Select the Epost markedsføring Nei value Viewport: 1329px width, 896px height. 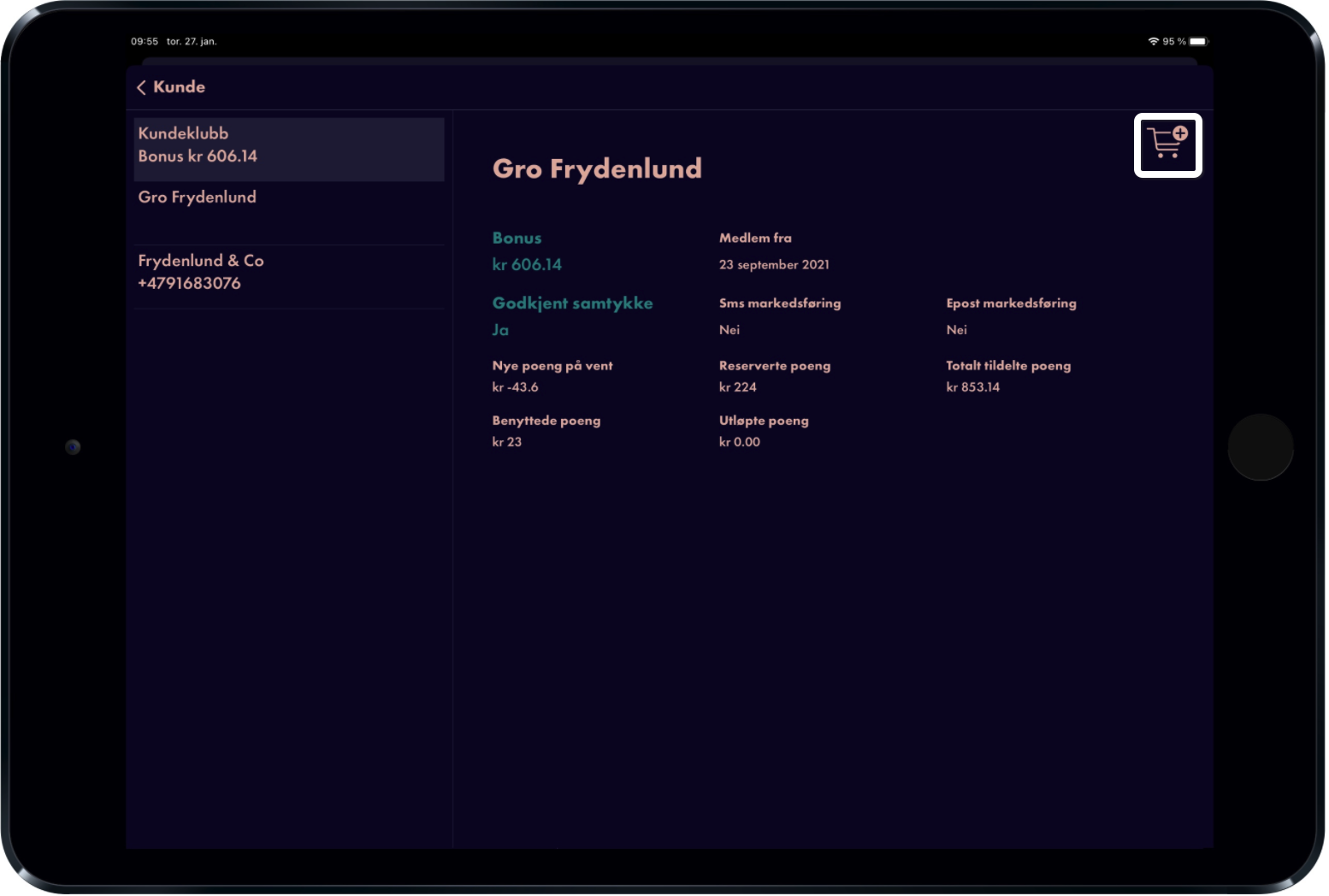[958, 330]
